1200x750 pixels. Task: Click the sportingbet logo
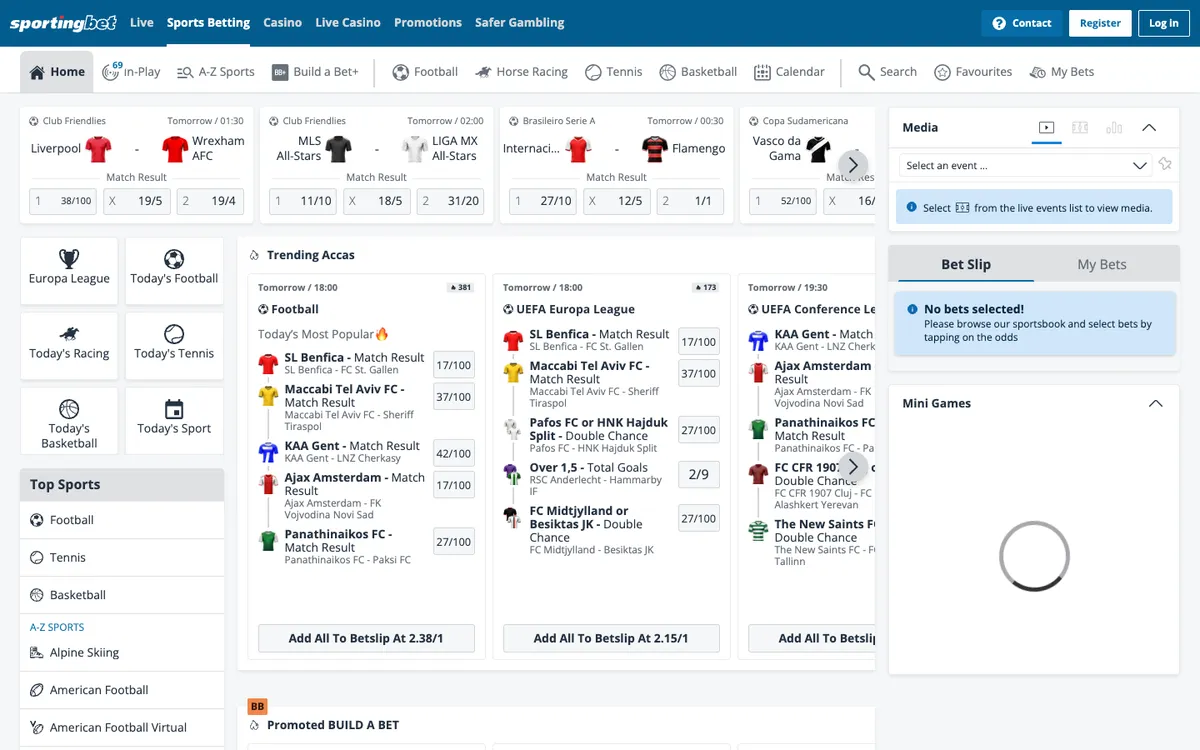63,23
